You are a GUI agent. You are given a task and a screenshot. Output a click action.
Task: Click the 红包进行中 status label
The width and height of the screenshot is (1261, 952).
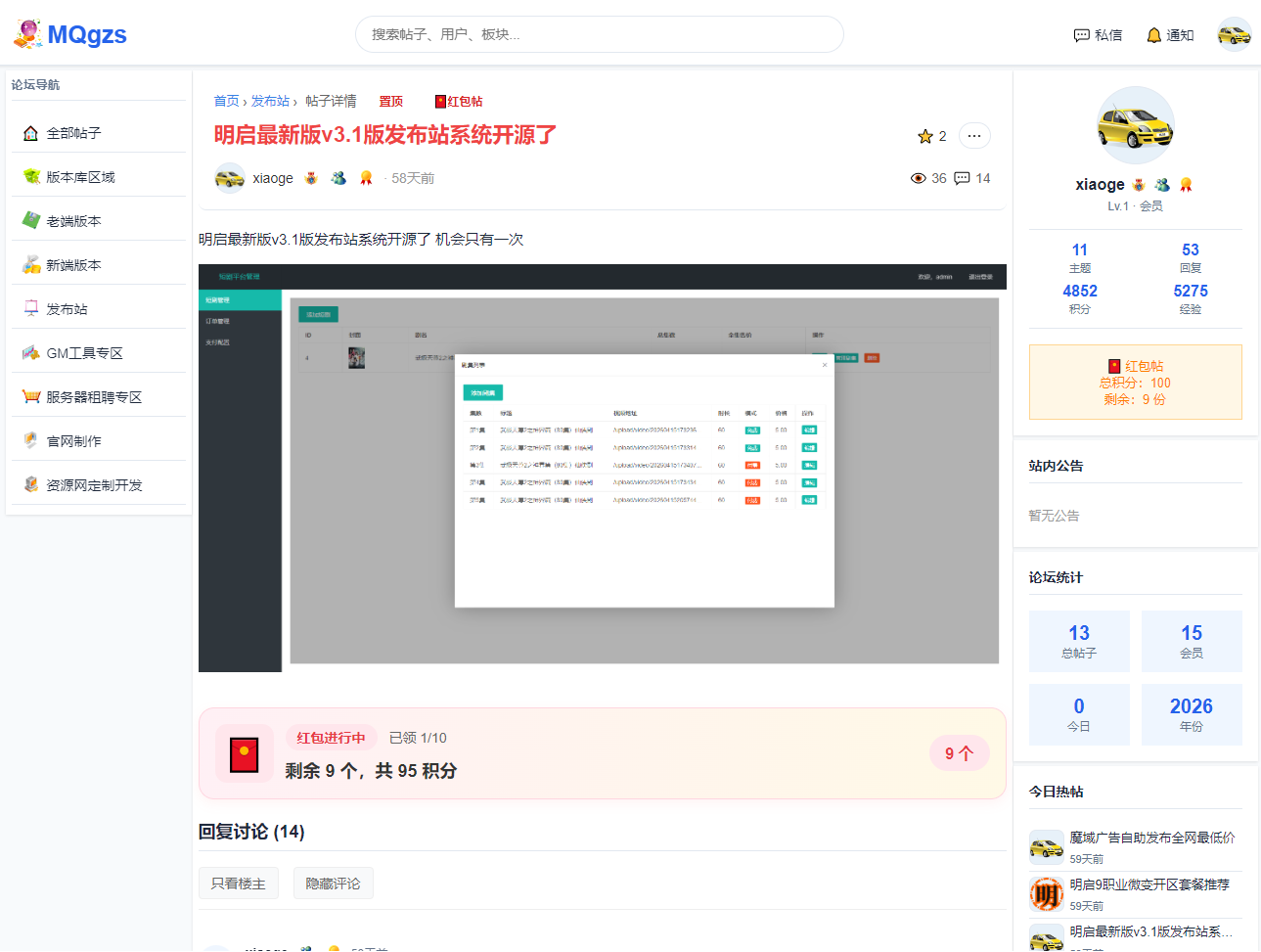pos(331,738)
